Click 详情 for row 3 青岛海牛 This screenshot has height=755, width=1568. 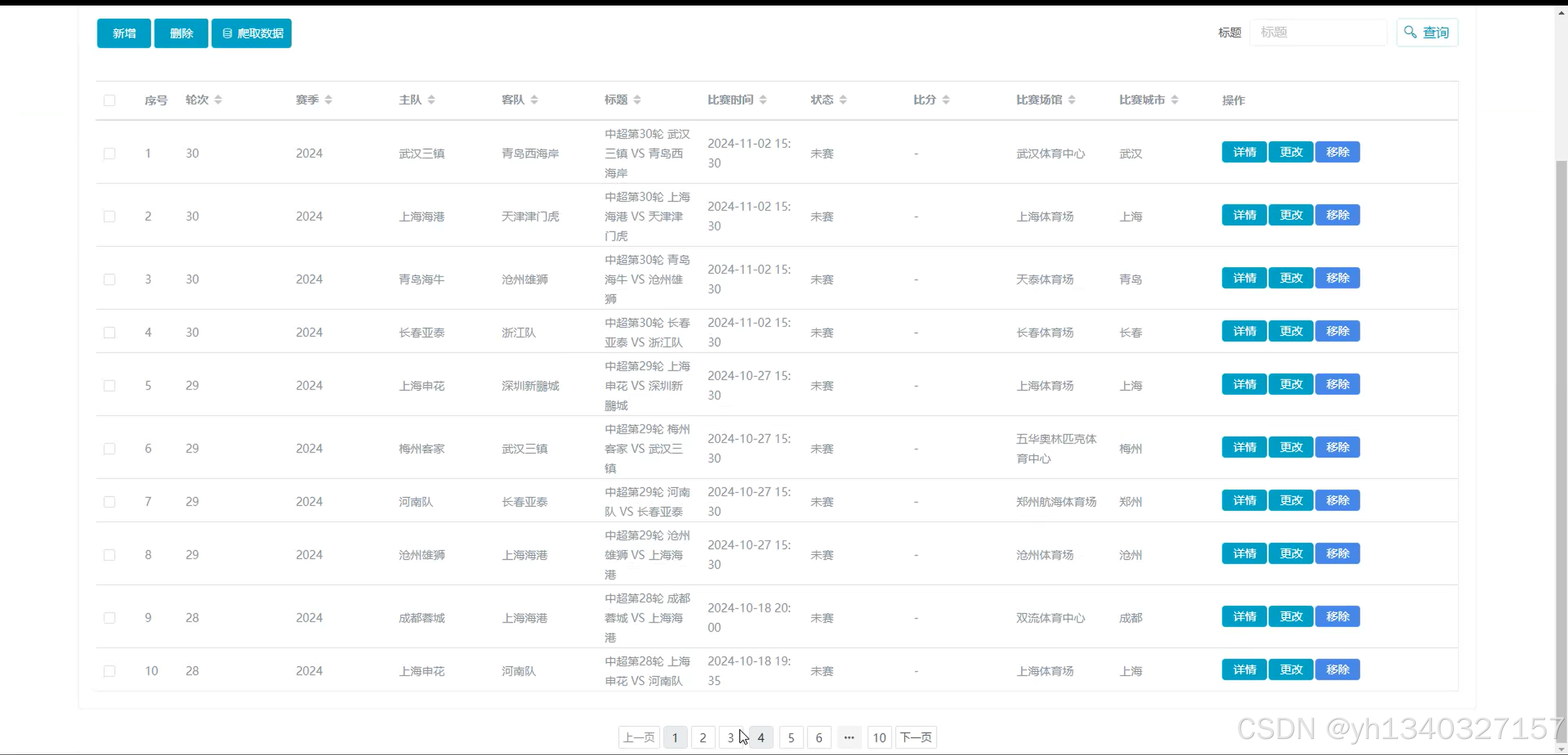pos(1244,278)
